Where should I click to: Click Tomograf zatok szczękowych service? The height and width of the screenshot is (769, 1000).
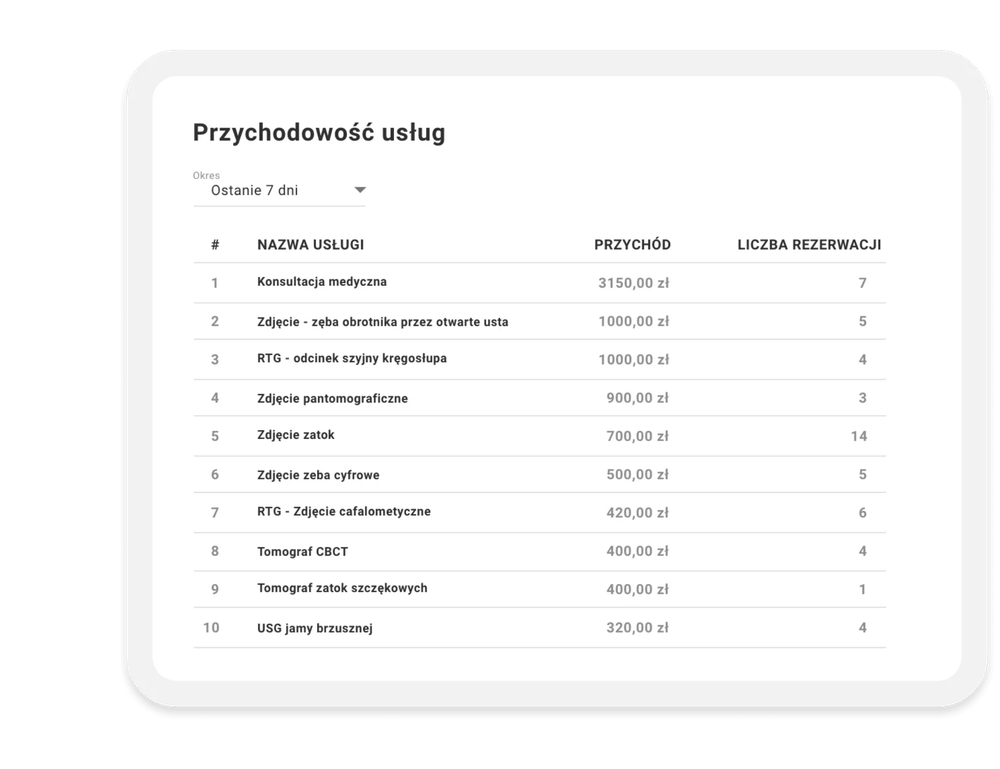(342, 588)
